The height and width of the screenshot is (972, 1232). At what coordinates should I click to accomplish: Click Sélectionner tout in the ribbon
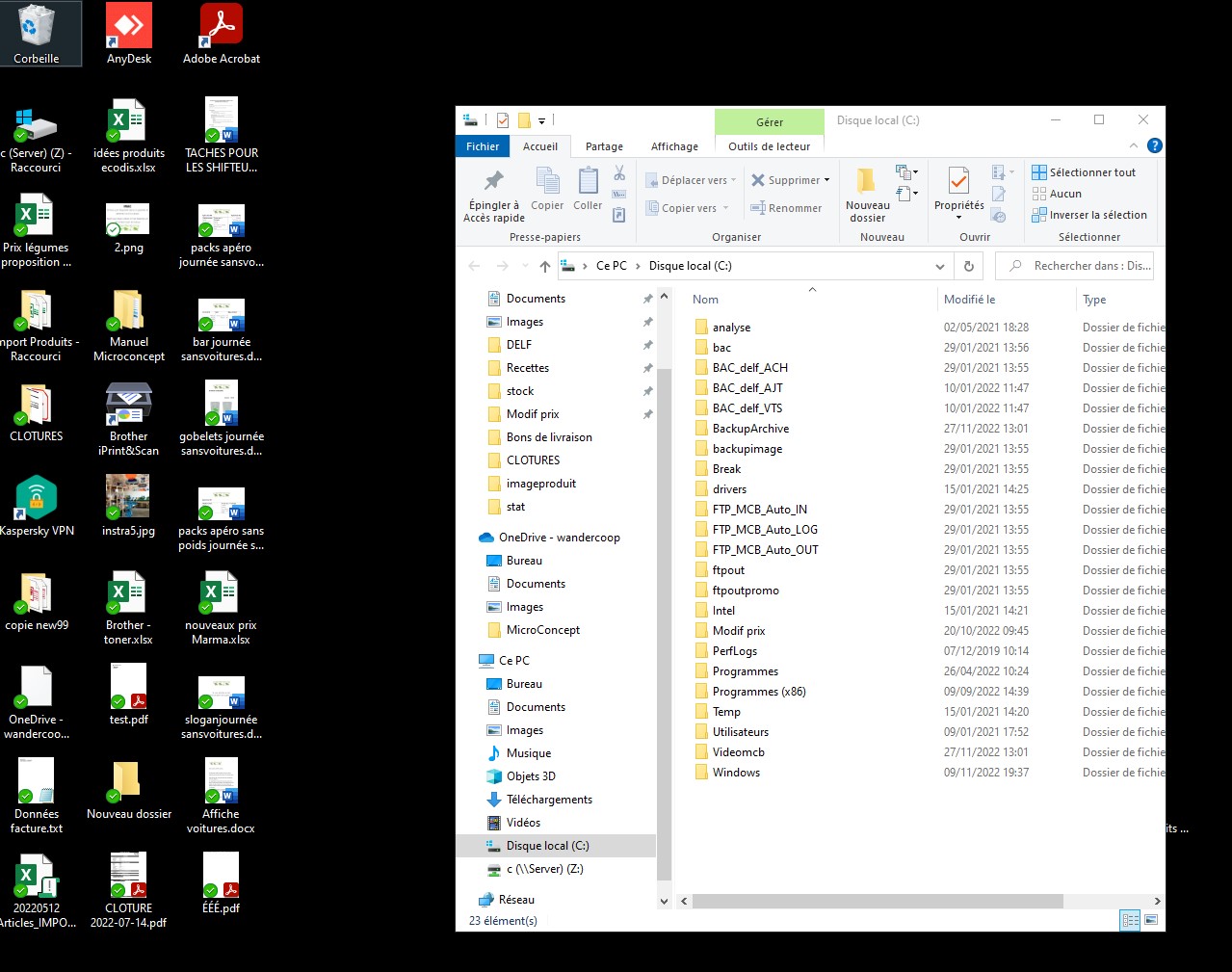point(1084,172)
